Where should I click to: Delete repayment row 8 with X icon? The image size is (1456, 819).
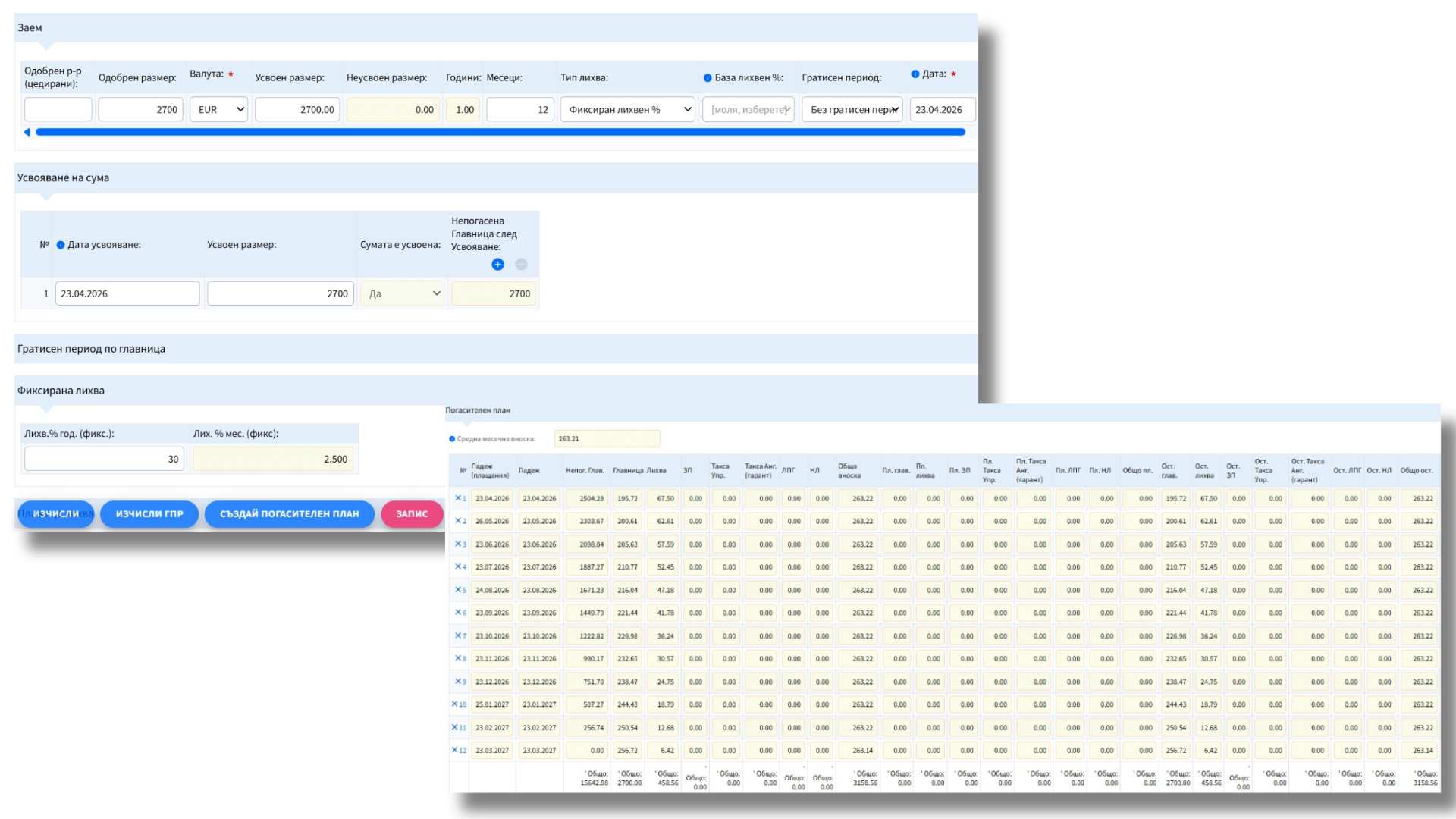(458, 658)
